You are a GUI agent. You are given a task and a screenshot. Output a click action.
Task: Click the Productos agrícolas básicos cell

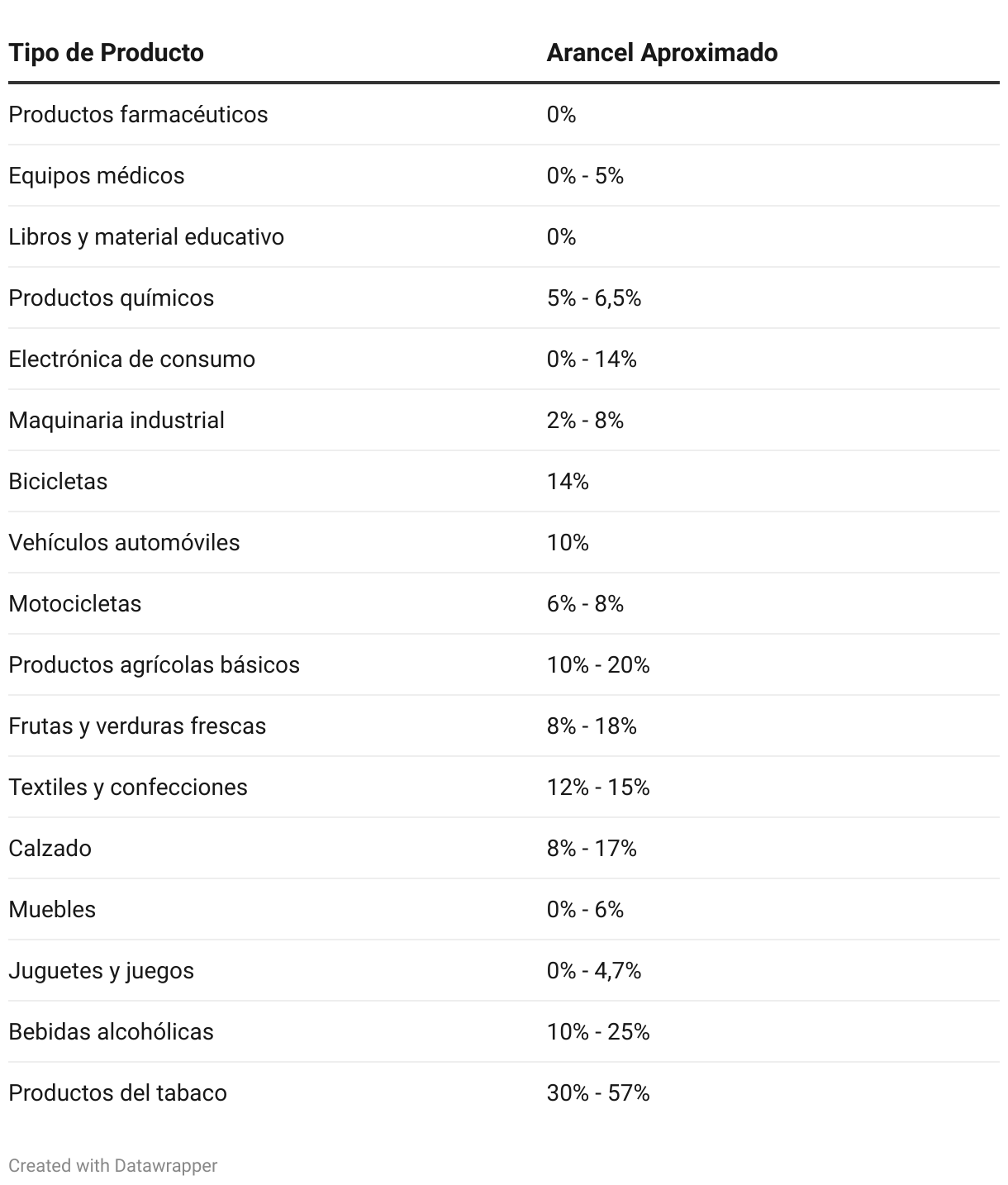[x=154, y=664]
